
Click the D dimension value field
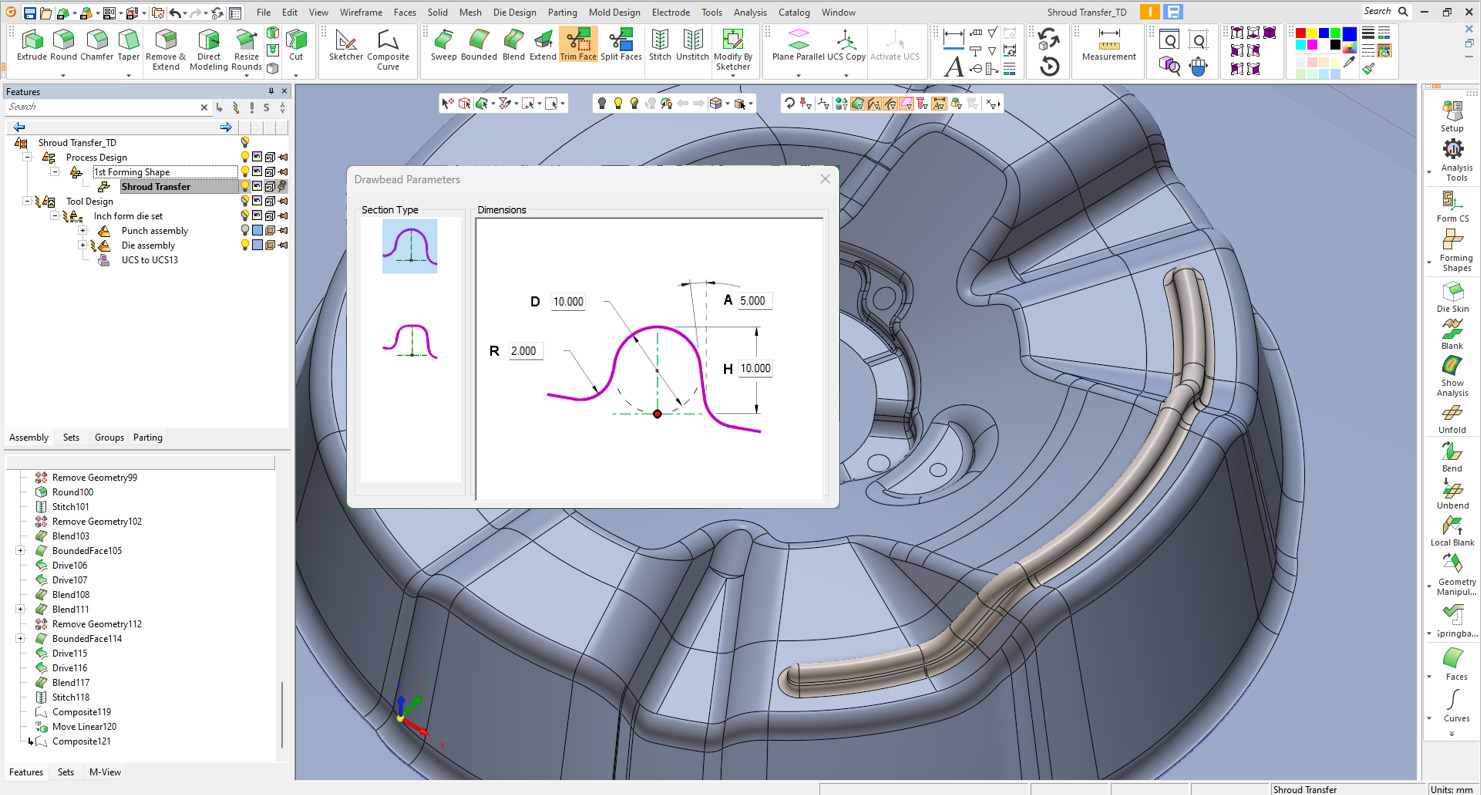coord(568,302)
